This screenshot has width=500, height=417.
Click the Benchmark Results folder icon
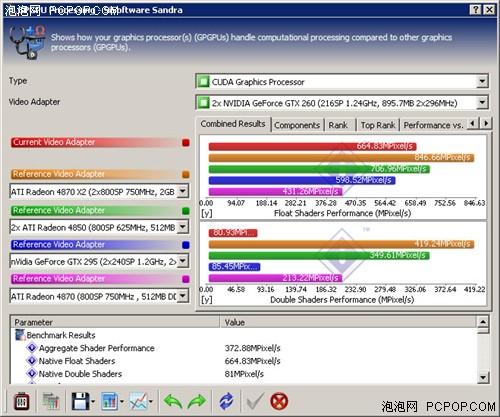20,335
